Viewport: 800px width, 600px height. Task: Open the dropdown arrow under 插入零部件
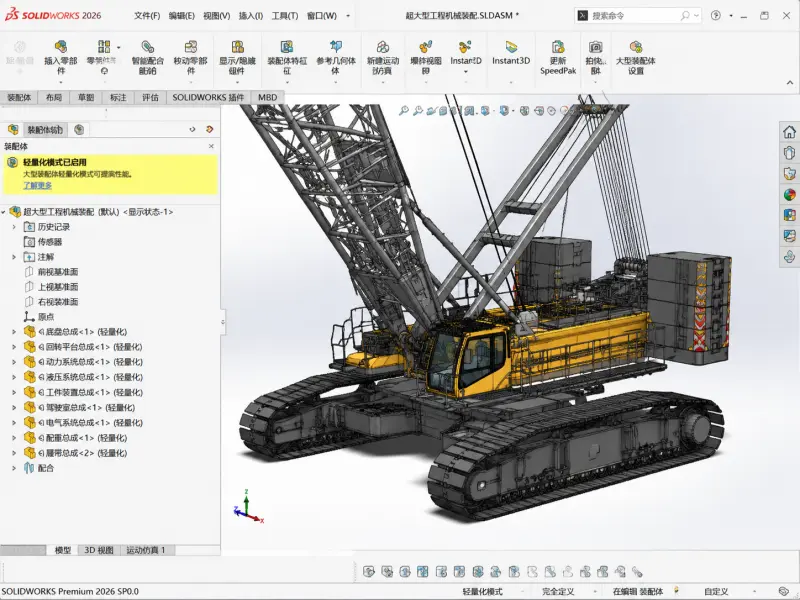[x=61, y=82]
